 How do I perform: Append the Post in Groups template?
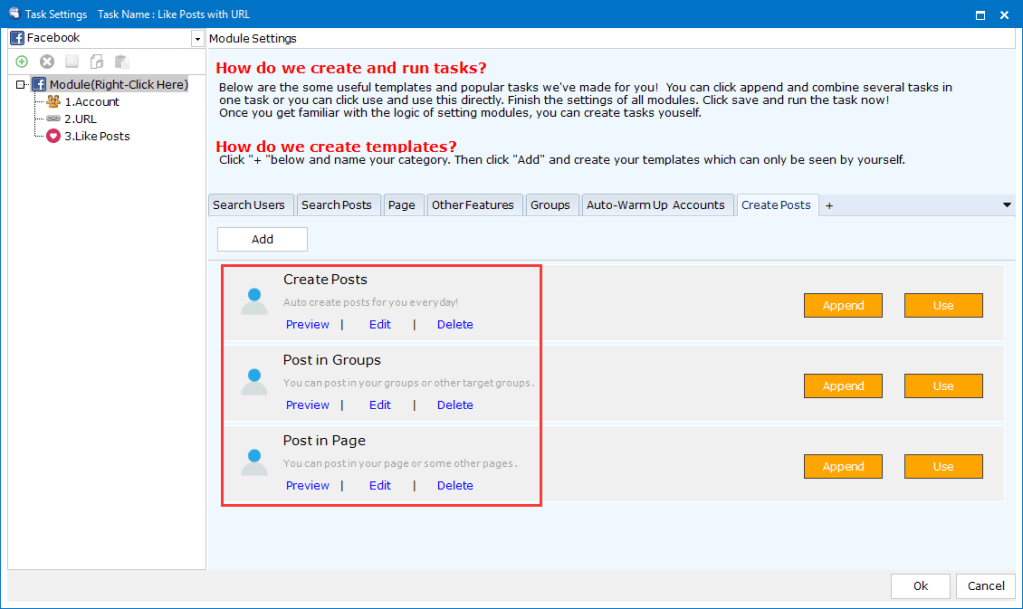pos(842,386)
